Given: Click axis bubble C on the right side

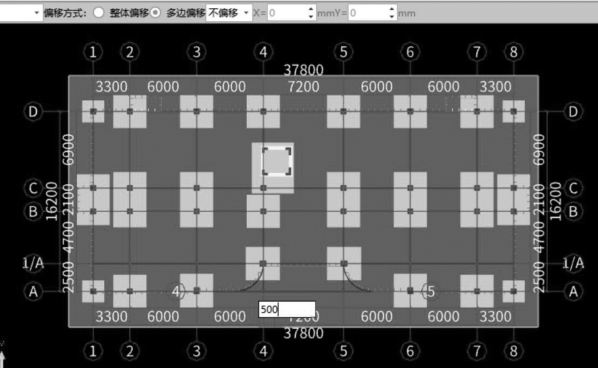Looking at the screenshot, I should click(573, 188).
